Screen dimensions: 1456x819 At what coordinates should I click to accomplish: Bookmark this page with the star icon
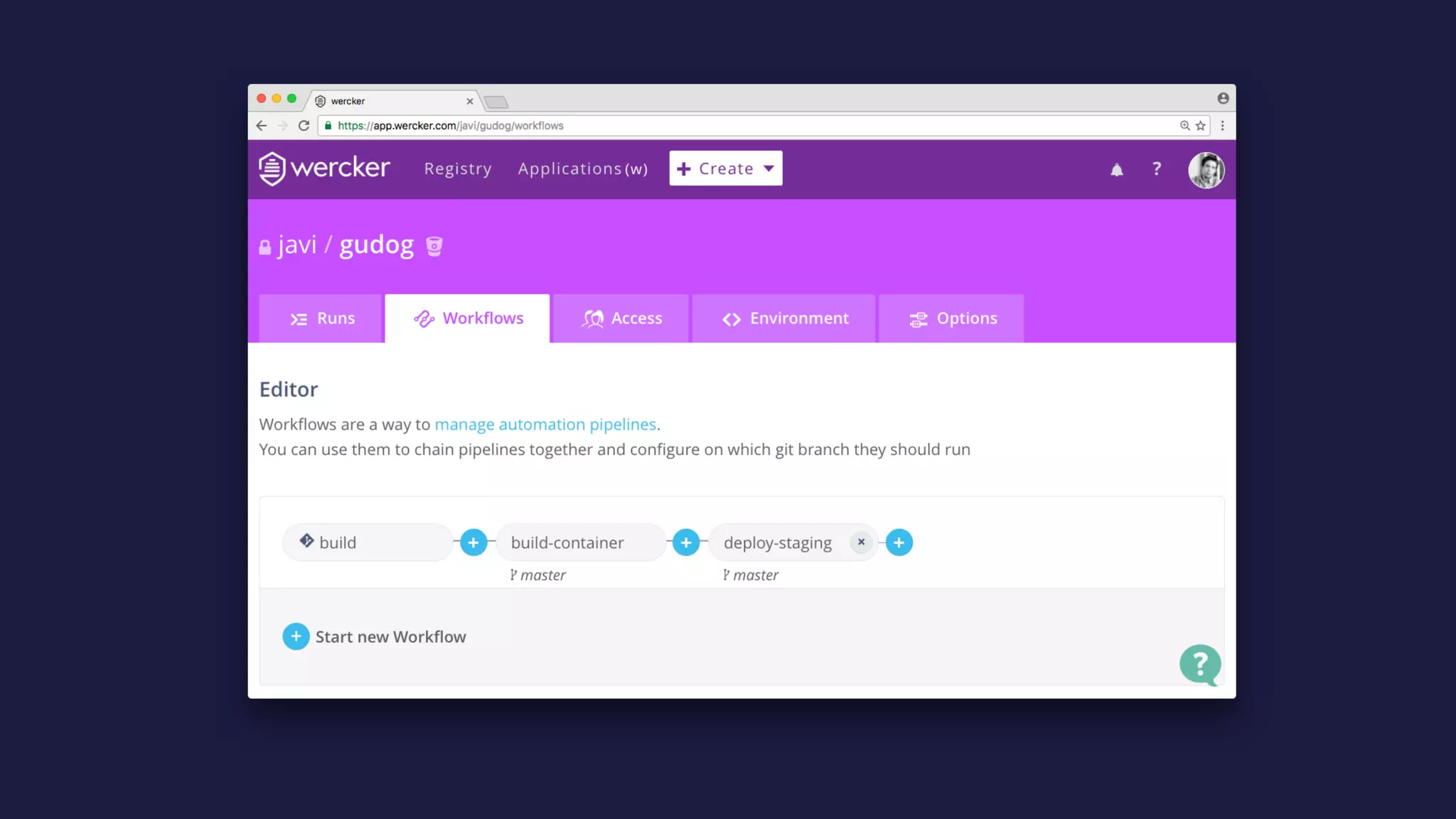[x=1201, y=126]
